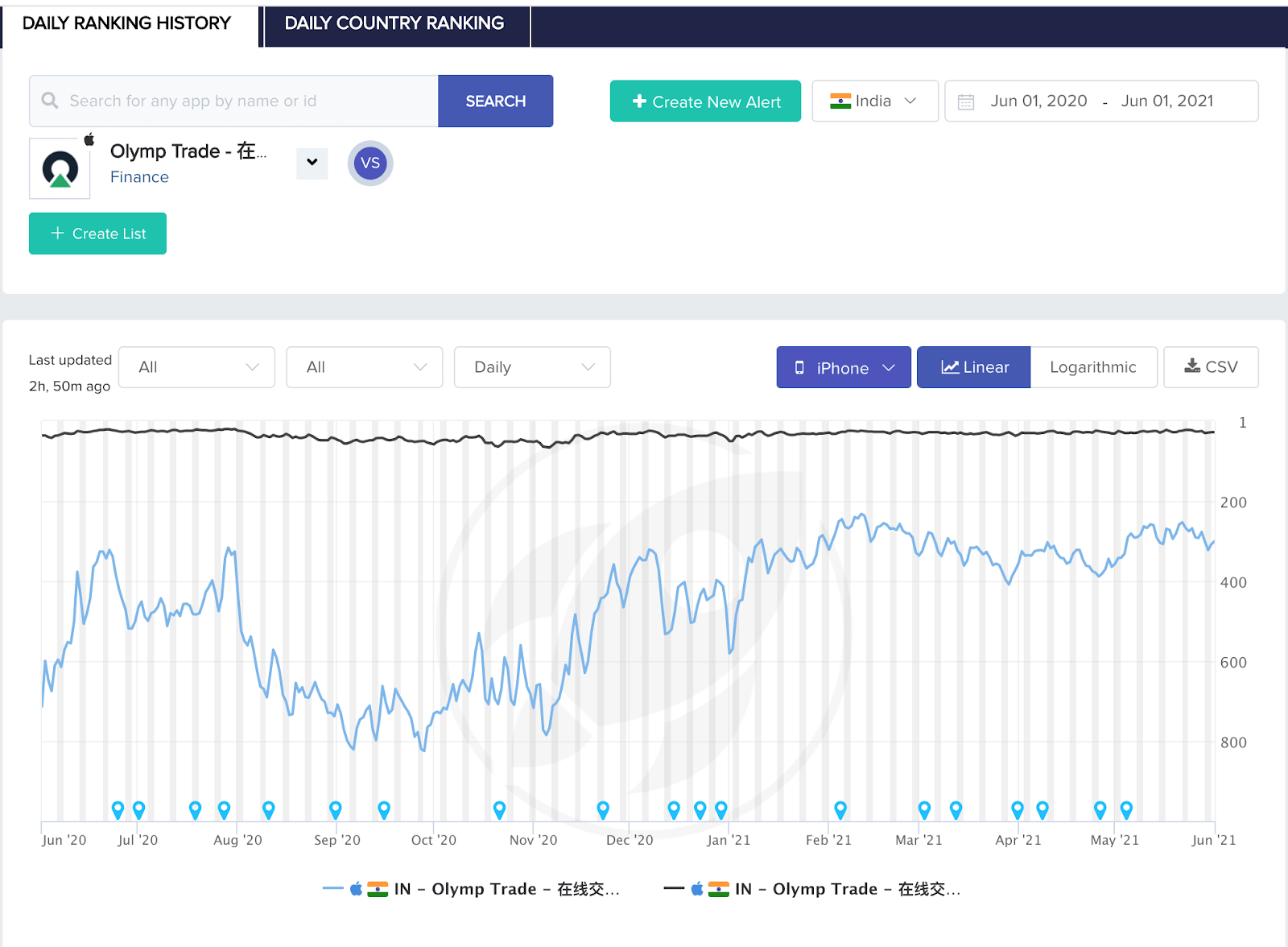
Task: Click event marker at Jul '20
Action: (x=138, y=809)
